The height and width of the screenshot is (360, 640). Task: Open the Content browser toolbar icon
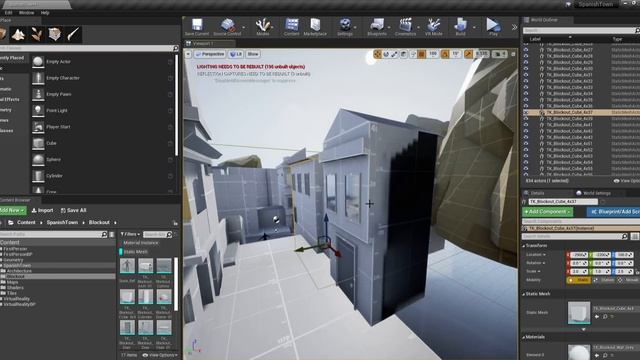tap(291, 27)
